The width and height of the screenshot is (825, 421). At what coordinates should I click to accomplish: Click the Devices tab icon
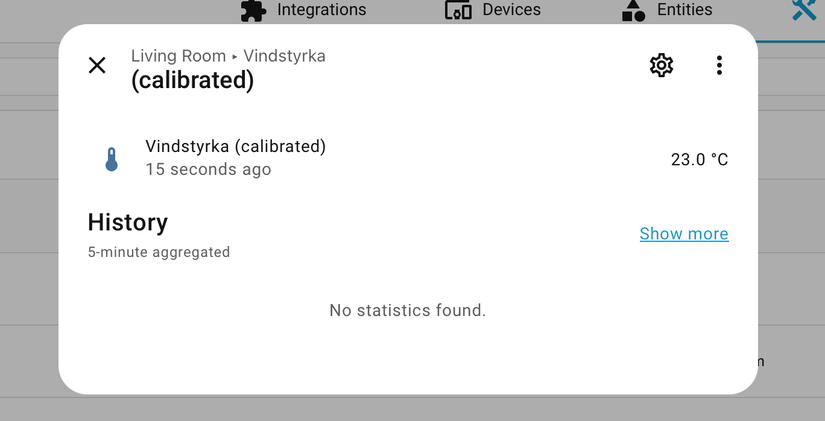(458, 10)
